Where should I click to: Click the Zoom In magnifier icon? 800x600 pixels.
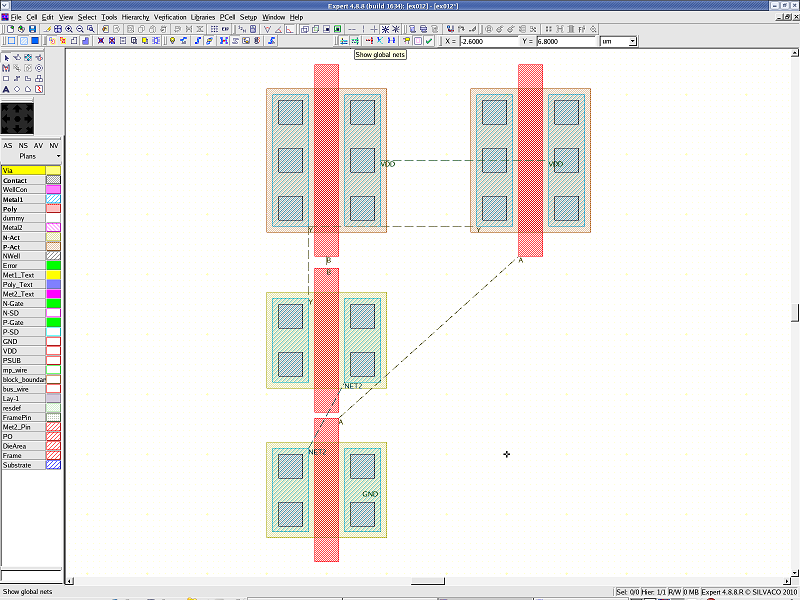pos(69,29)
